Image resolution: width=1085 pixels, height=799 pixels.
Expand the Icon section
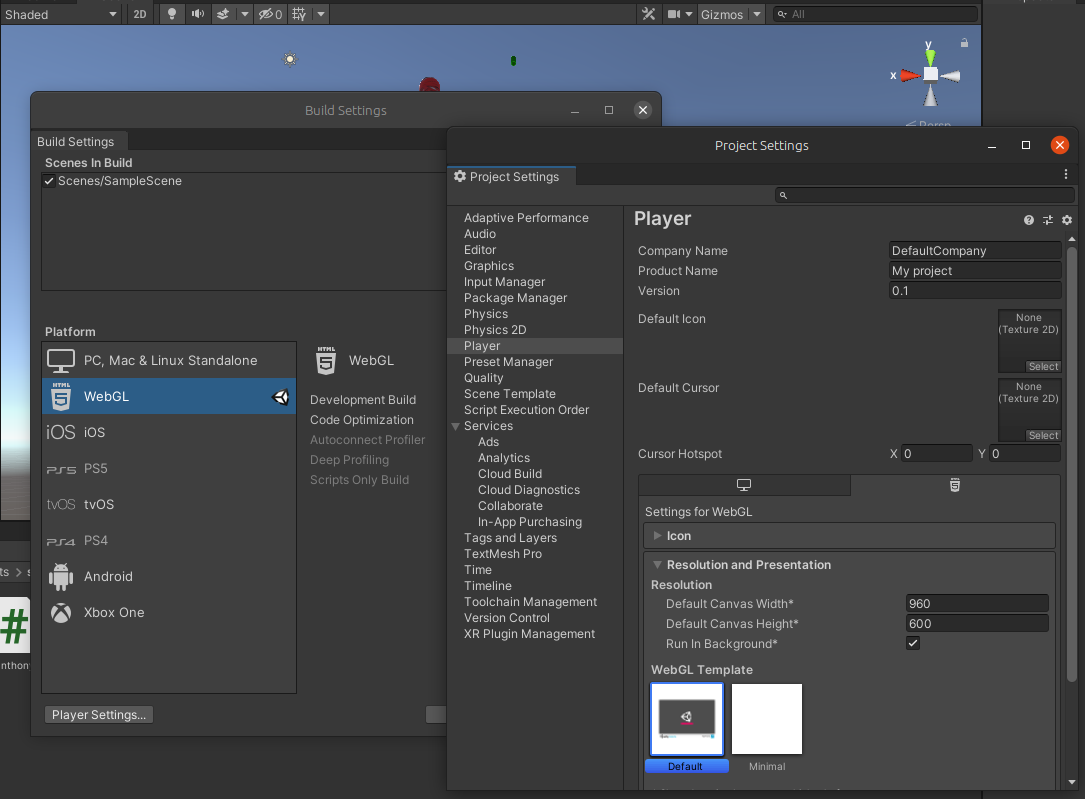point(657,536)
